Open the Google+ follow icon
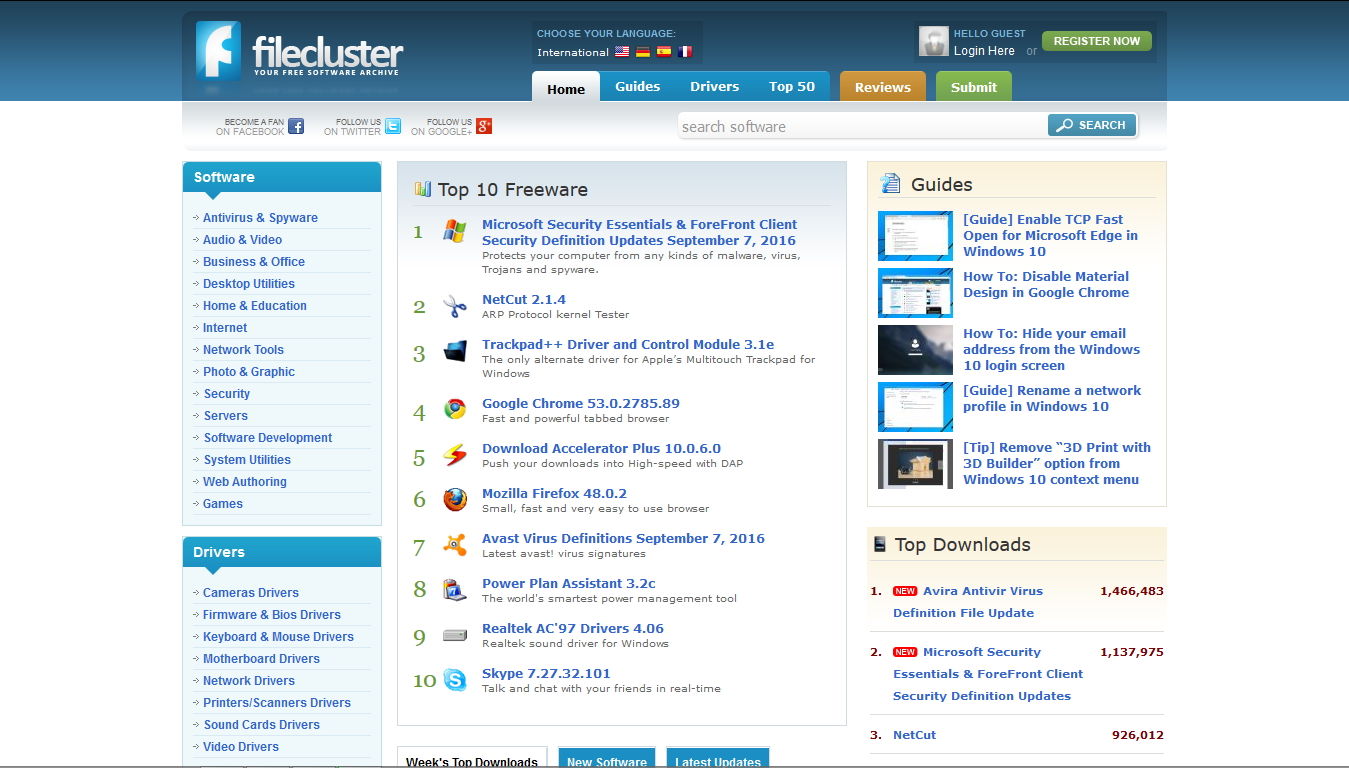1349x768 pixels. coord(485,126)
